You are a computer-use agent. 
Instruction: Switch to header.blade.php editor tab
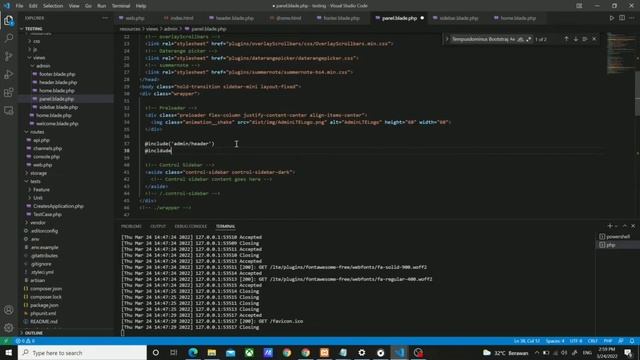[x=231, y=18]
